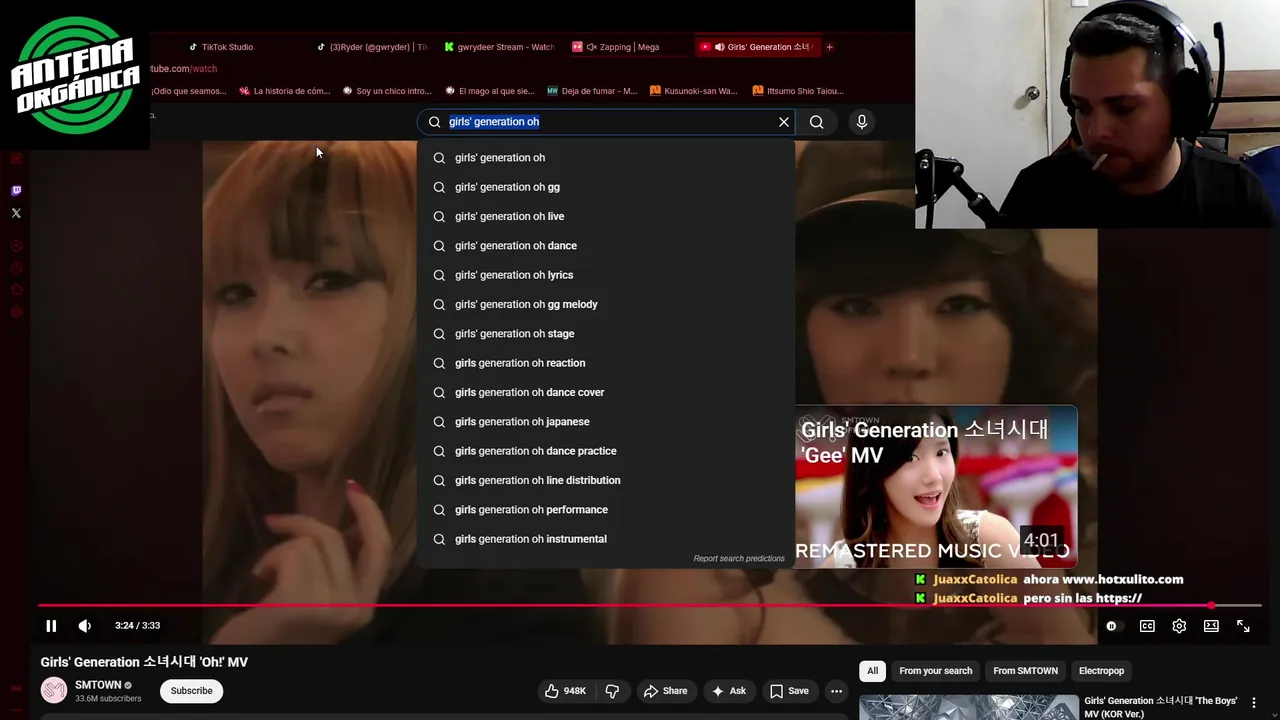Image resolution: width=1280 pixels, height=720 pixels.
Task: Open 'Soy un chico intro...' bookmark
Action: [387, 91]
